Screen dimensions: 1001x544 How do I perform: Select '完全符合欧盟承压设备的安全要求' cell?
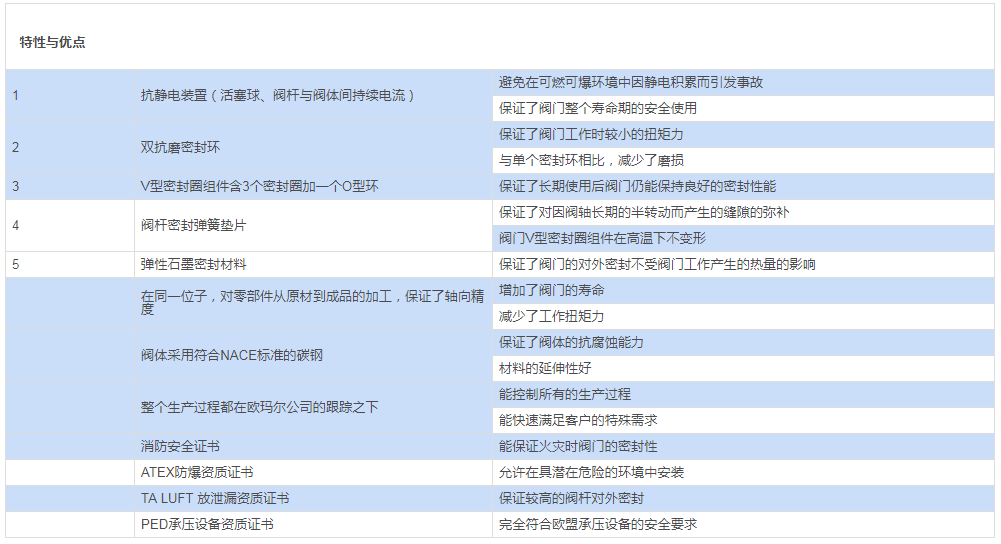(597, 524)
